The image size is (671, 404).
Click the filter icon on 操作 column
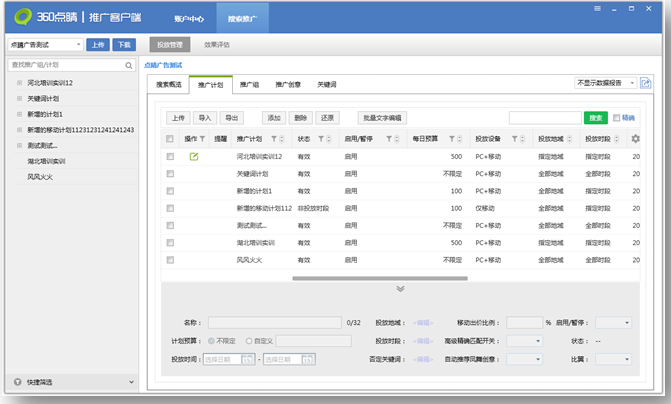click(202, 139)
